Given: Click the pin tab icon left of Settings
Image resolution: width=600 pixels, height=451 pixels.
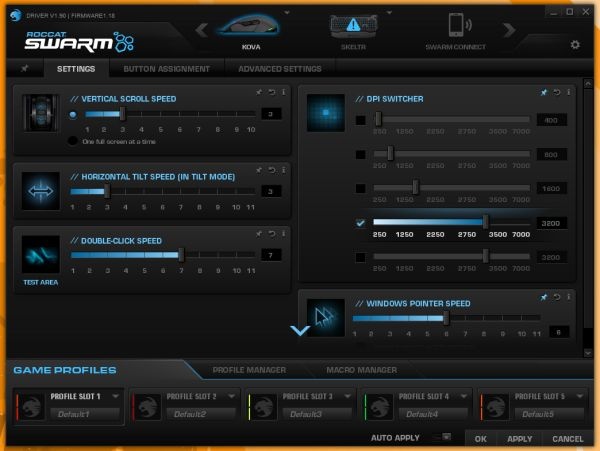Looking at the screenshot, I should coord(25,68).
